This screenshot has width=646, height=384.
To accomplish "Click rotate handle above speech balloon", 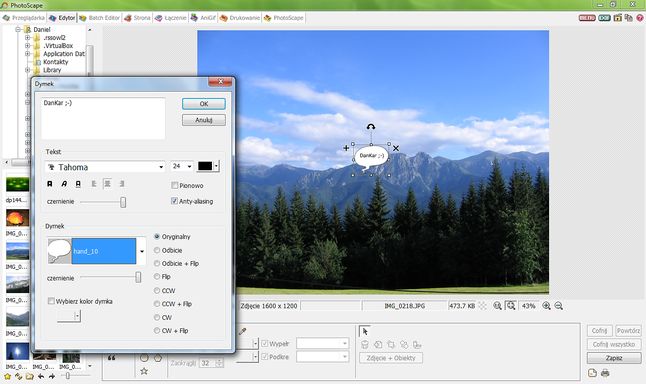I will (x=371, y=127).
